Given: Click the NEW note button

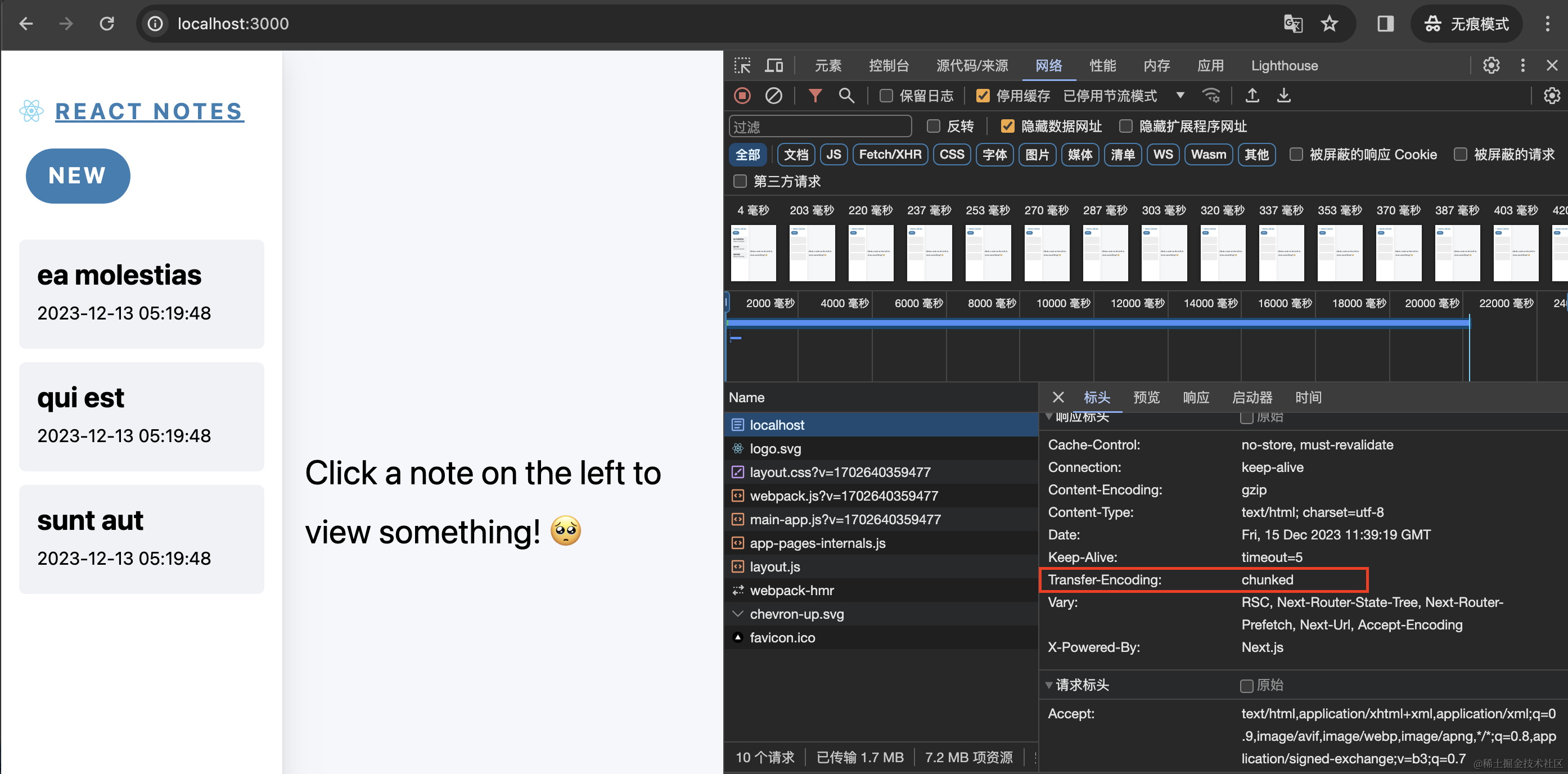Looking at the screenshot, I should (78, 175).
